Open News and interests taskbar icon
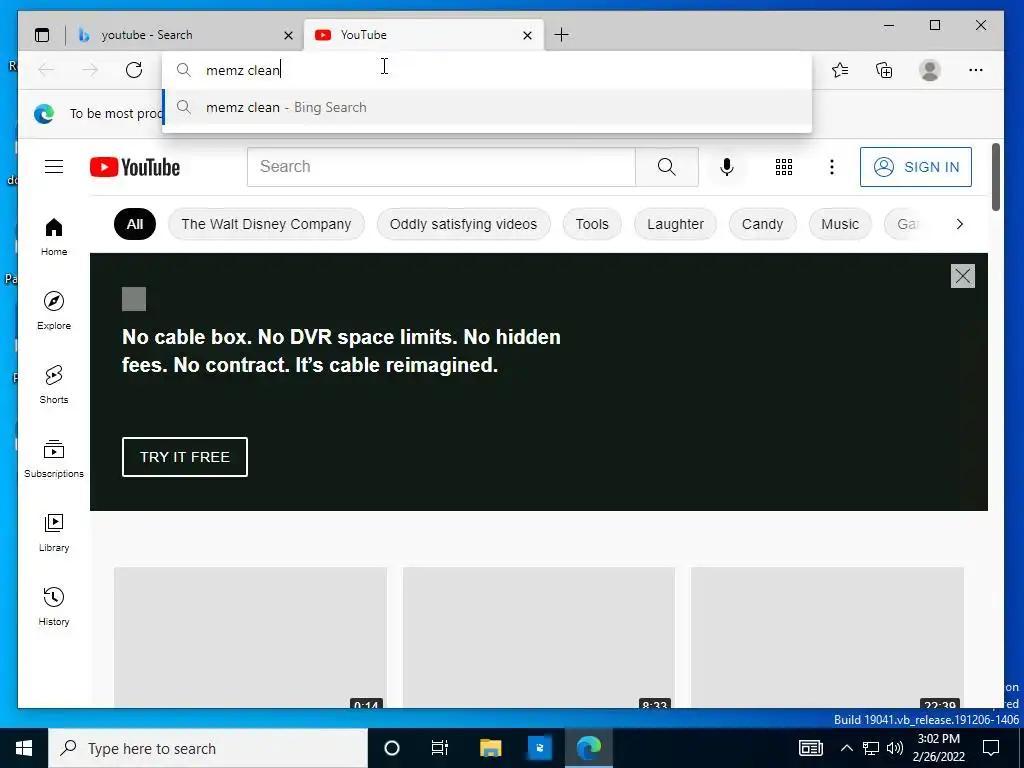 [811, 748]
